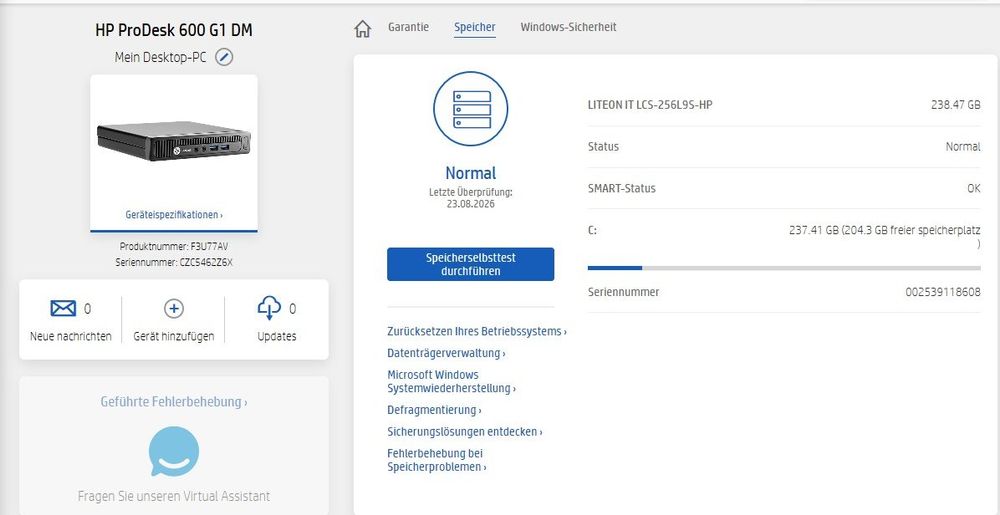The width and height of the screenshot is (1000, 515).
Task: Open Fehlerbehebung bei Speicherproblemen link
Action: tap(437, 460)
